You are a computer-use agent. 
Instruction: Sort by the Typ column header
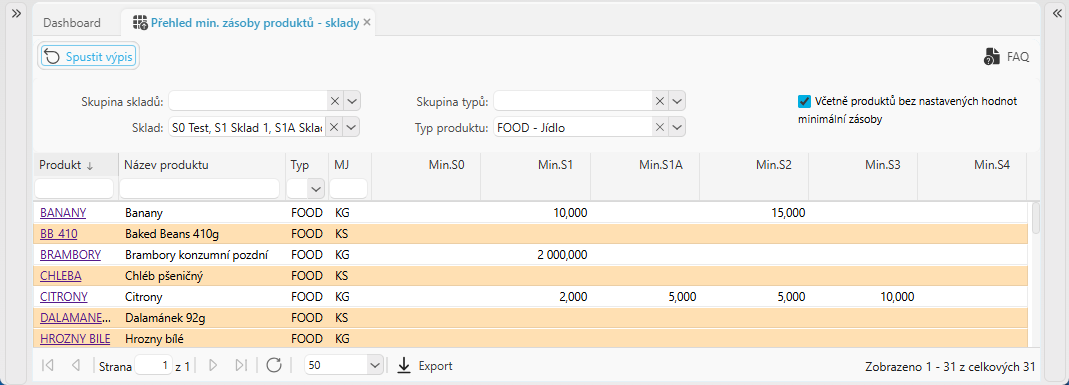tap(307, 165)
